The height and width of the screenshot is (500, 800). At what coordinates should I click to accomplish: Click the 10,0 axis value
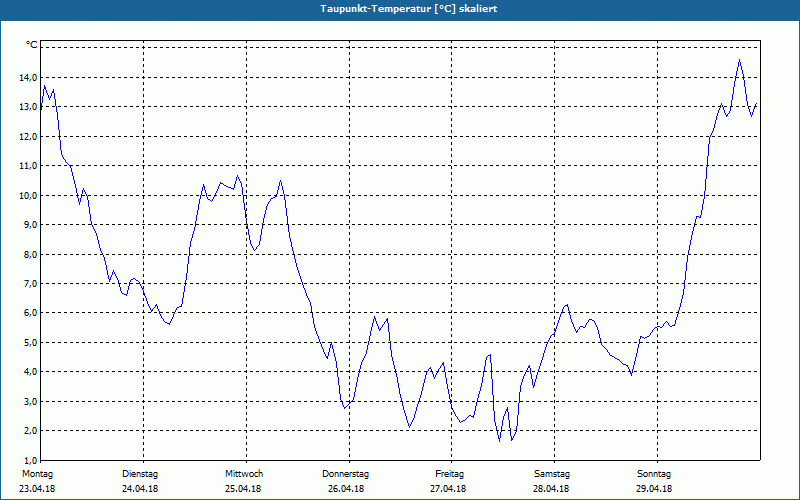click(x=28, y=195)
